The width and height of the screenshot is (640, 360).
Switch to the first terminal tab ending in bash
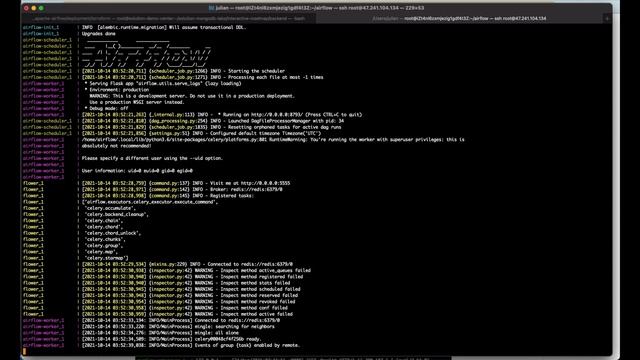pos(169,18)
